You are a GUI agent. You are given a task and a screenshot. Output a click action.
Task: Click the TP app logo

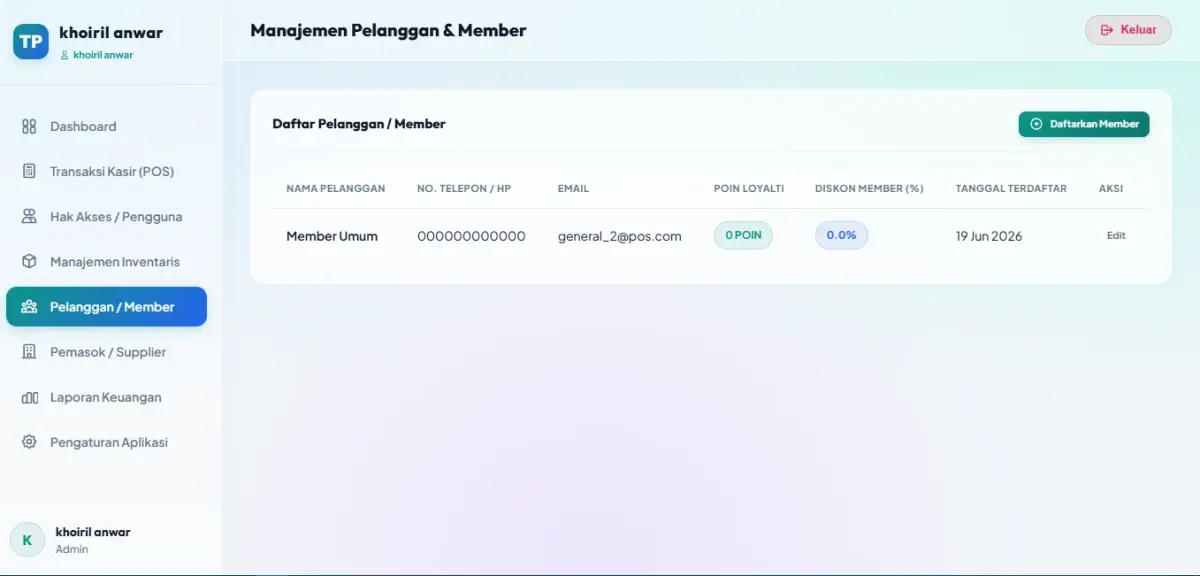click(31, 41)
